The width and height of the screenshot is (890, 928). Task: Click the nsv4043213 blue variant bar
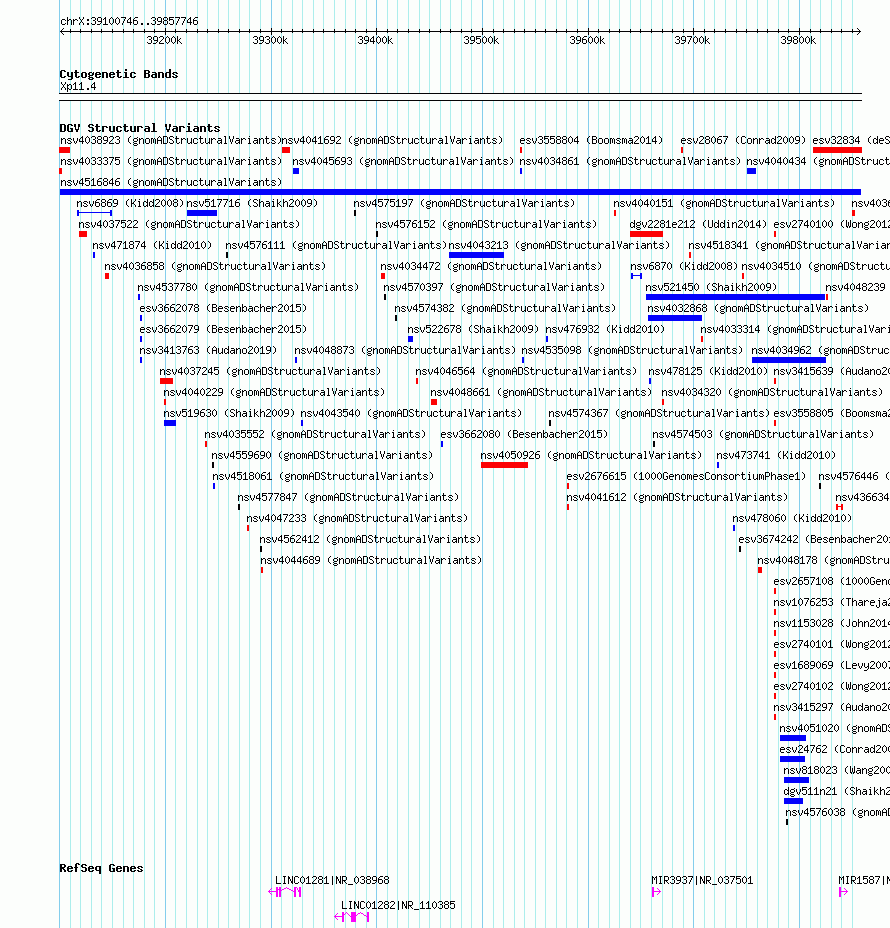coord(476,255)
